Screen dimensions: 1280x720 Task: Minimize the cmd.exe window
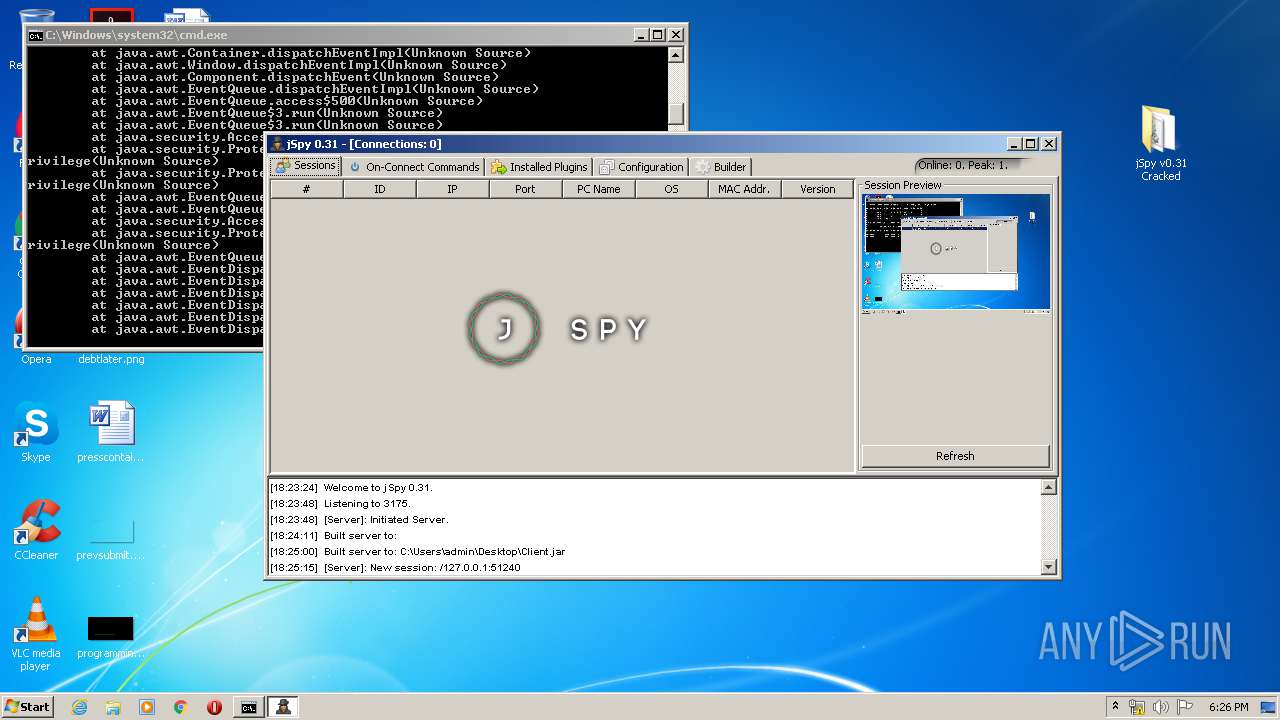point(641,35)
